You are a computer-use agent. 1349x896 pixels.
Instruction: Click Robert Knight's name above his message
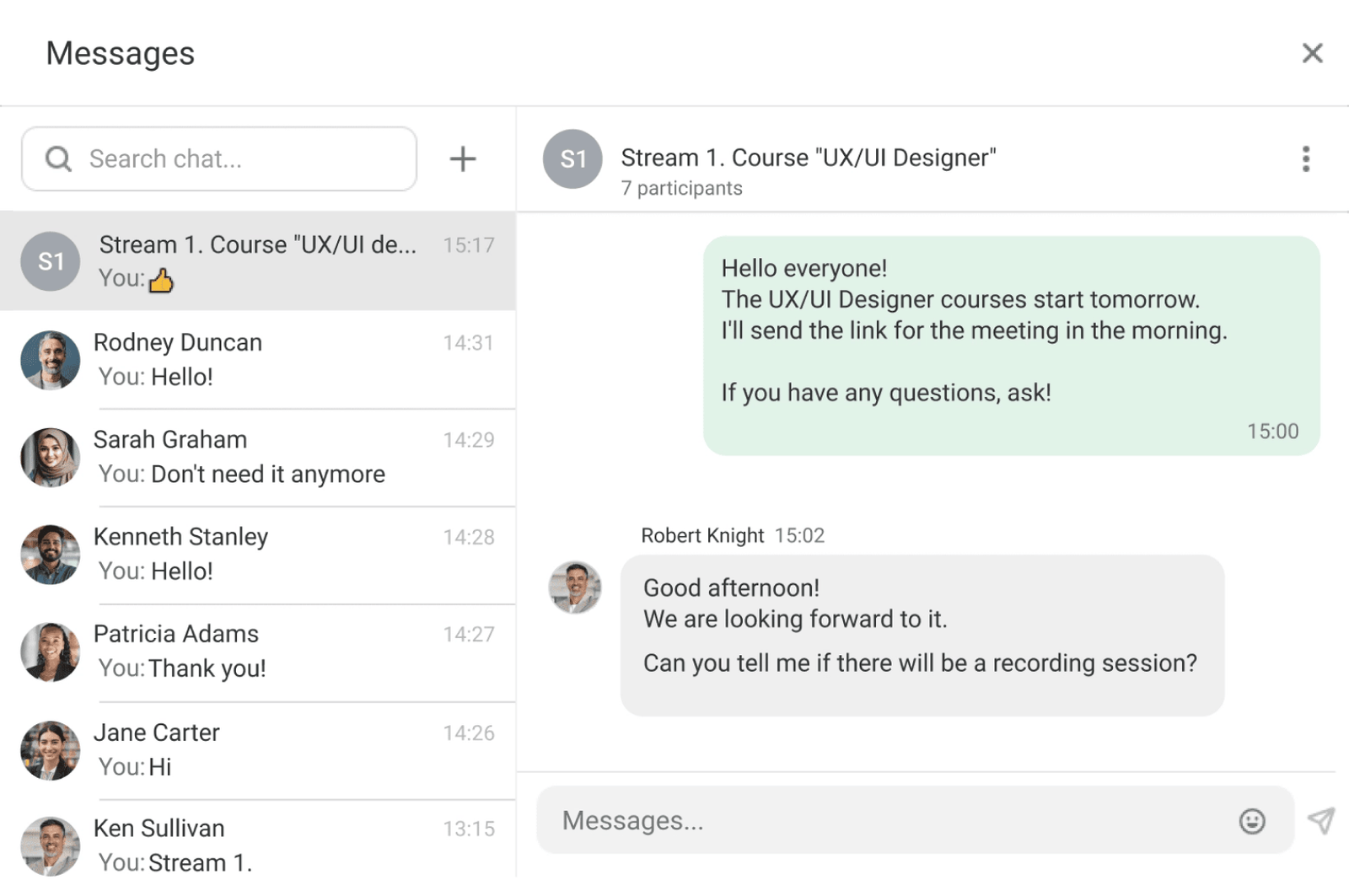[703, 535]
